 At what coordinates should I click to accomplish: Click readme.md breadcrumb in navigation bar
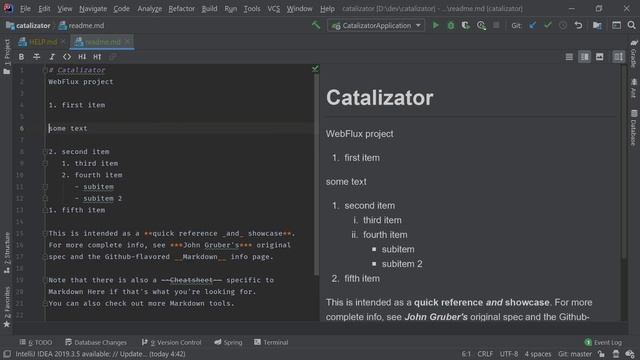[82, 26]
